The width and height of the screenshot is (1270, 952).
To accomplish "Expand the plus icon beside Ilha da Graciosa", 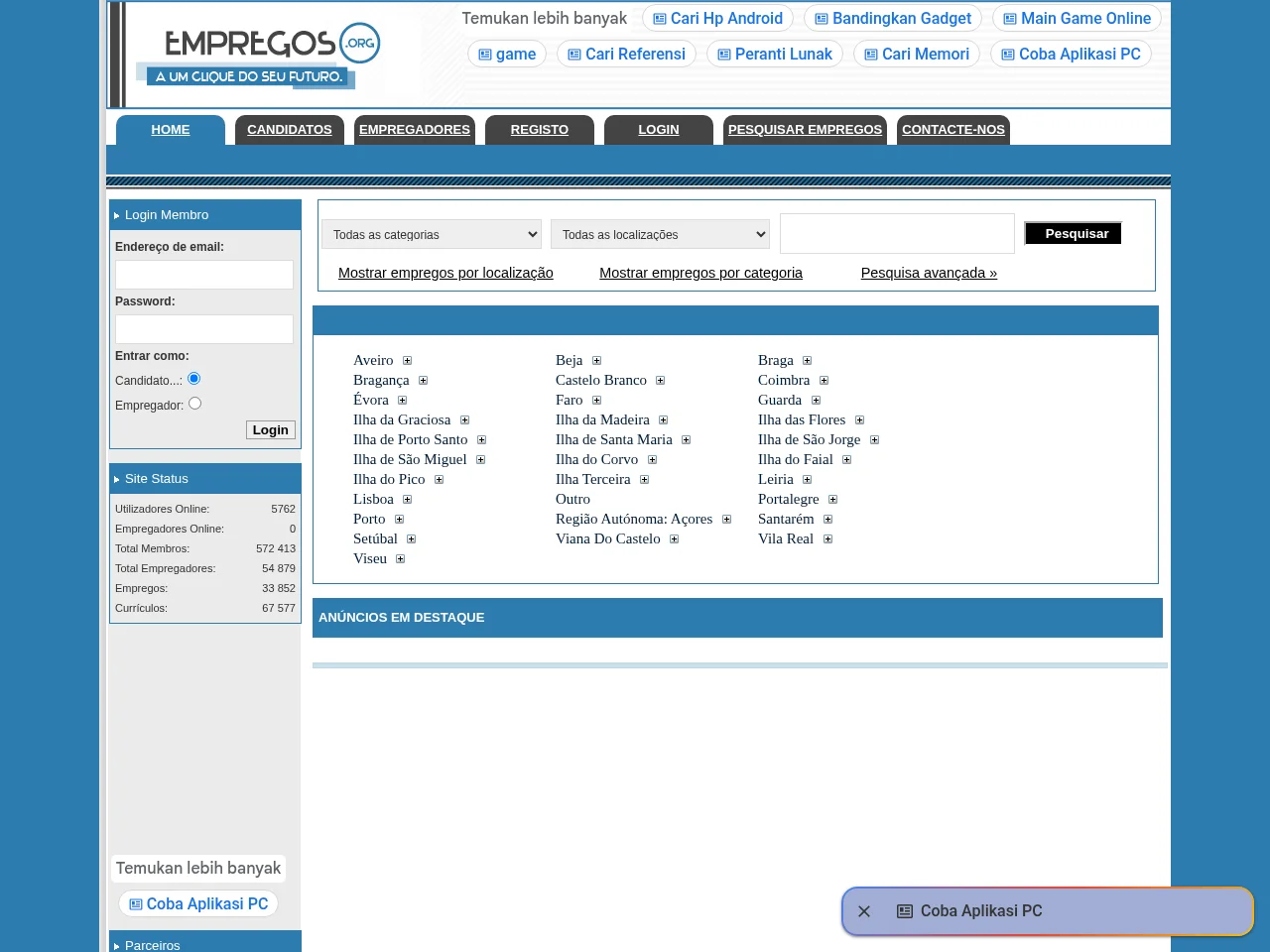I will pos(464,420).
